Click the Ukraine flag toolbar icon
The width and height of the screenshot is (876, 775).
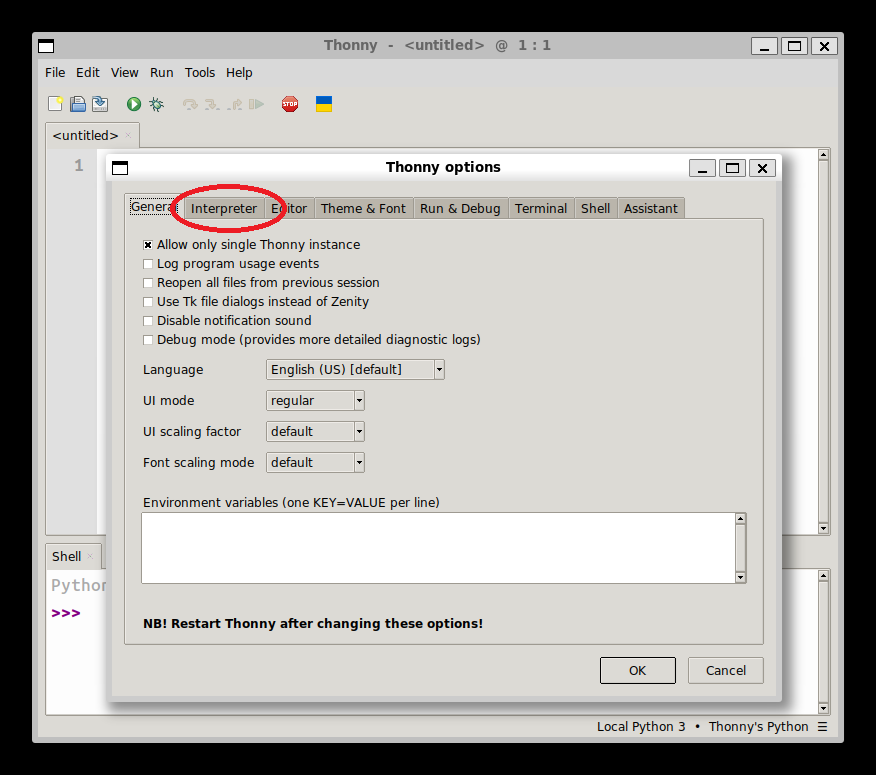[x=324, y=104]
